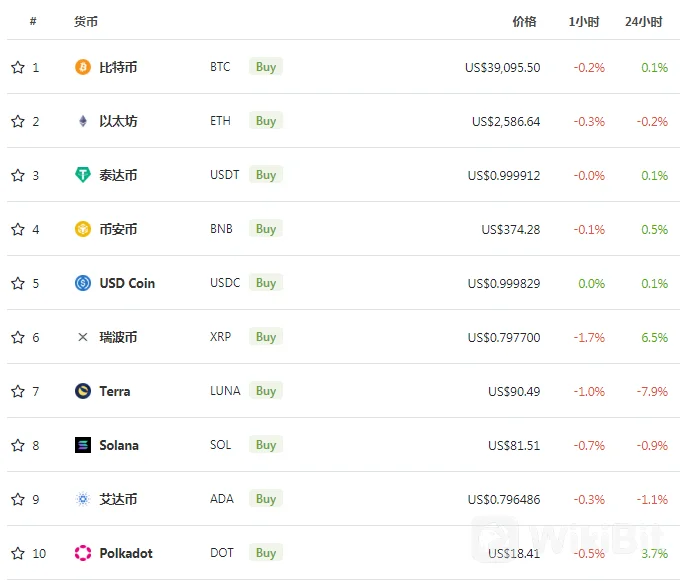Click the Solana logo icon
The width and height of the screenshot is (680, 581).
(x=83, y=445)
